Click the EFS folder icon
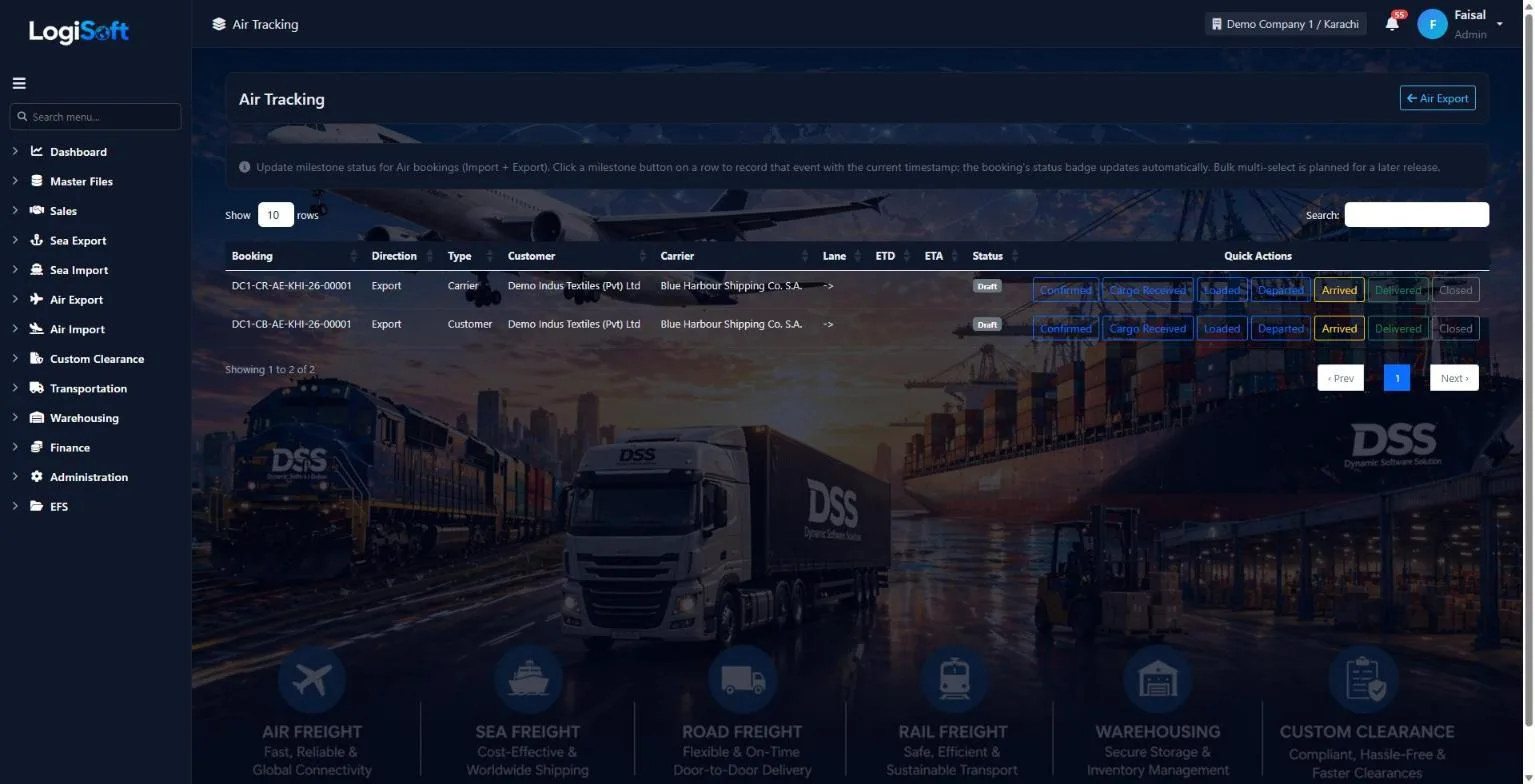 pyautogui.click(x=37, y=506)
